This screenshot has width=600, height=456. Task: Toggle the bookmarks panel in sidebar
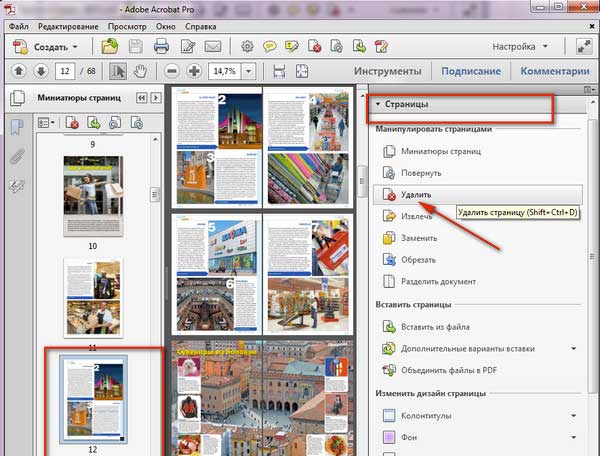16,126
